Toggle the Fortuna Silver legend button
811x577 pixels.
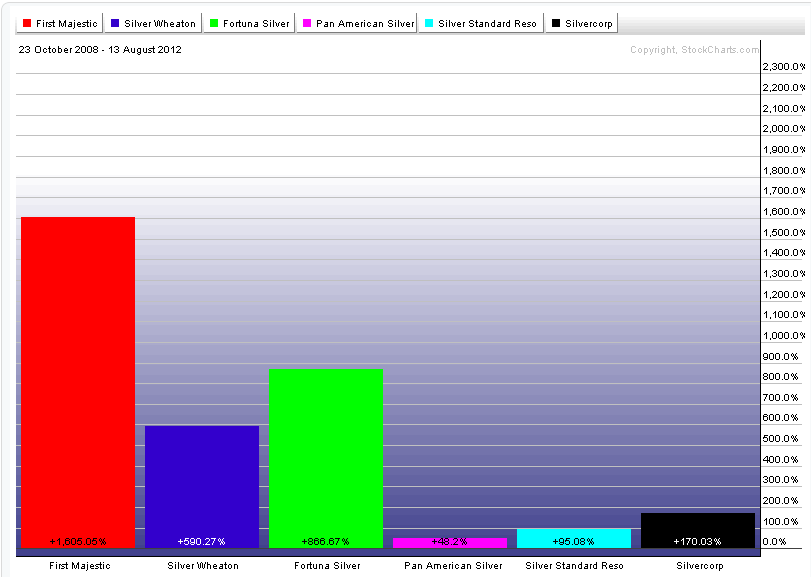point(249,23)
